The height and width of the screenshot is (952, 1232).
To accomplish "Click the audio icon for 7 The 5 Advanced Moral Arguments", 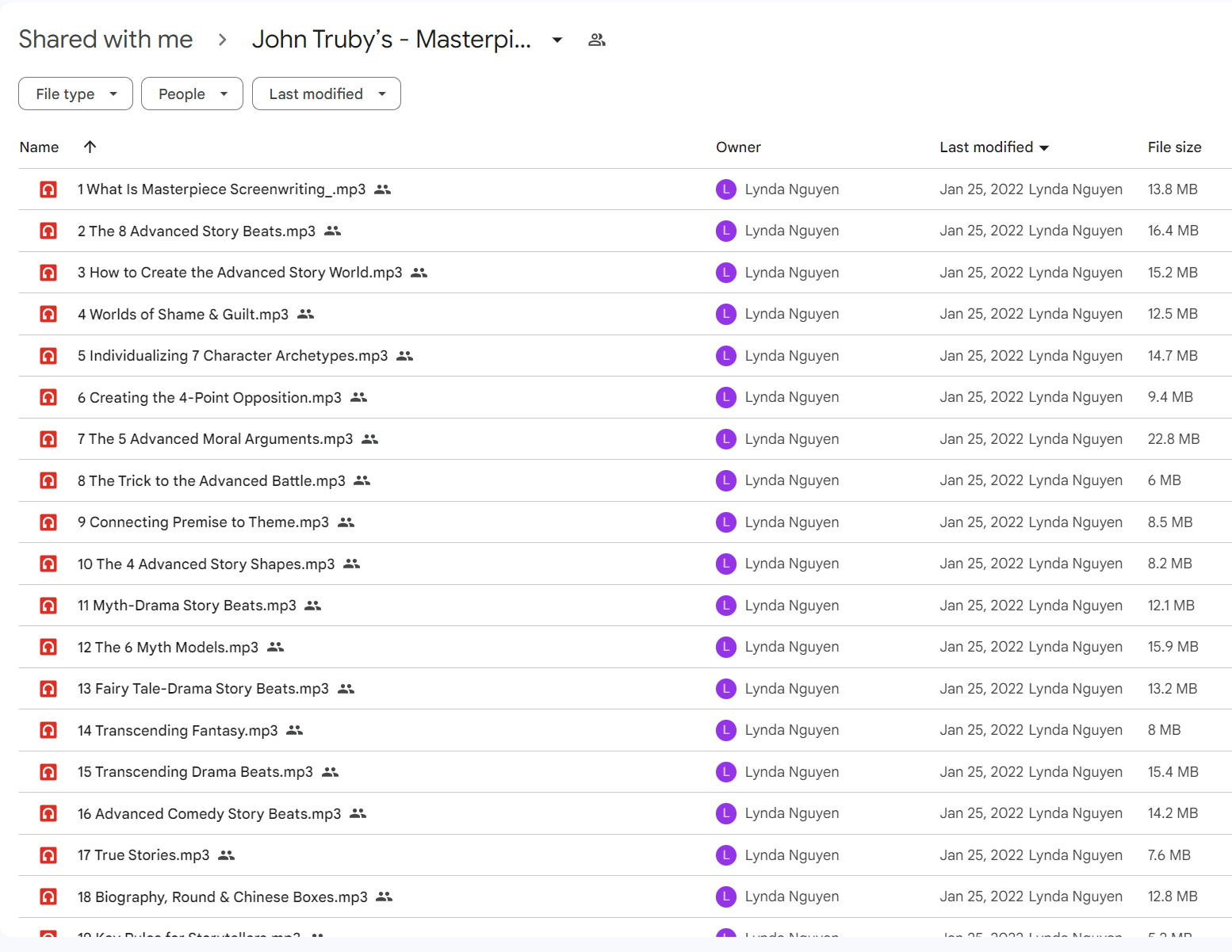I will [48, 439].
